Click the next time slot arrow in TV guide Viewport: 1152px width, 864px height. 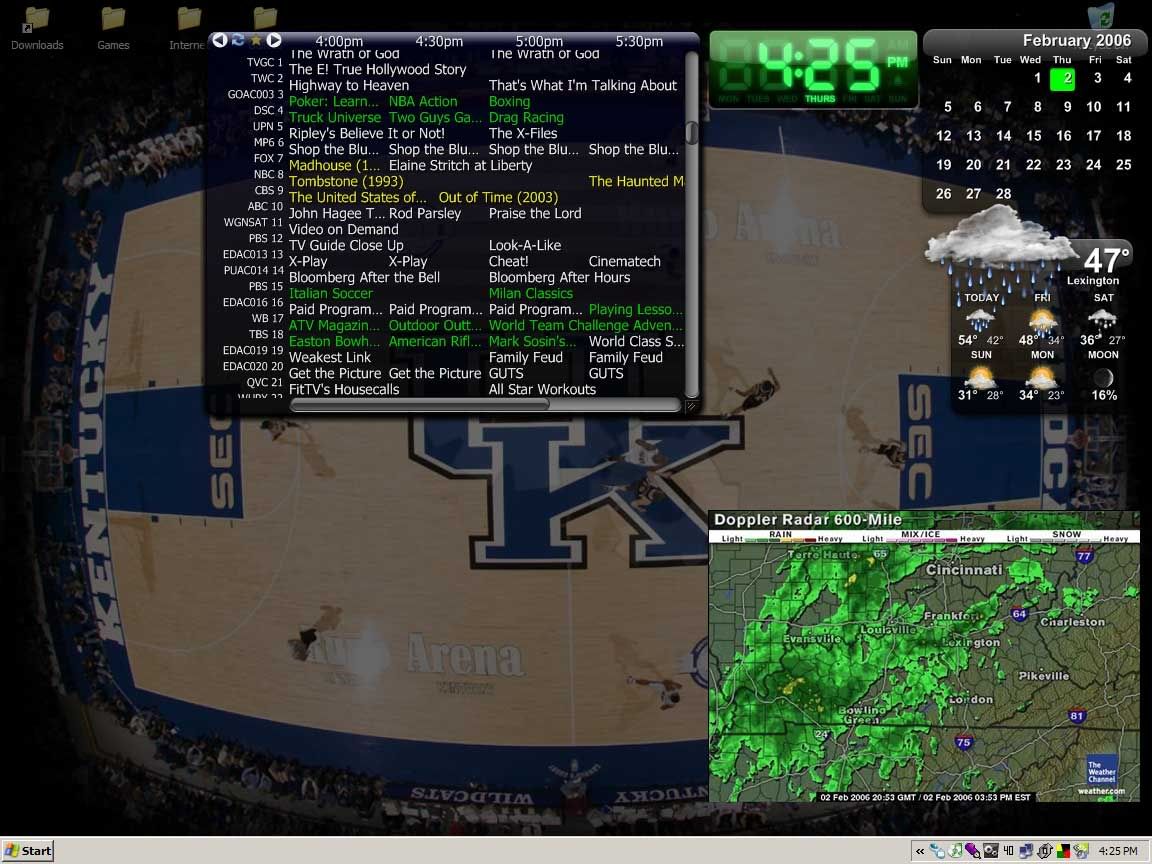point(274,40)
